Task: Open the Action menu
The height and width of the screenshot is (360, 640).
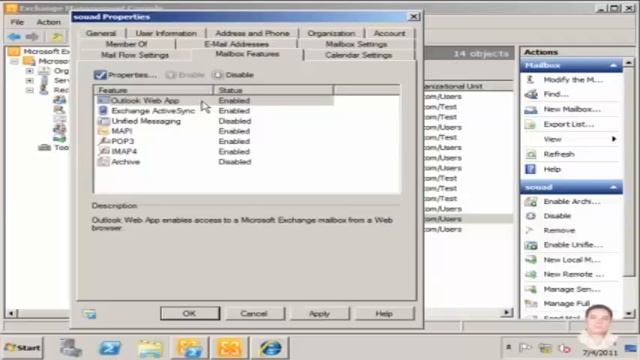Action: (x=49, y=22)
